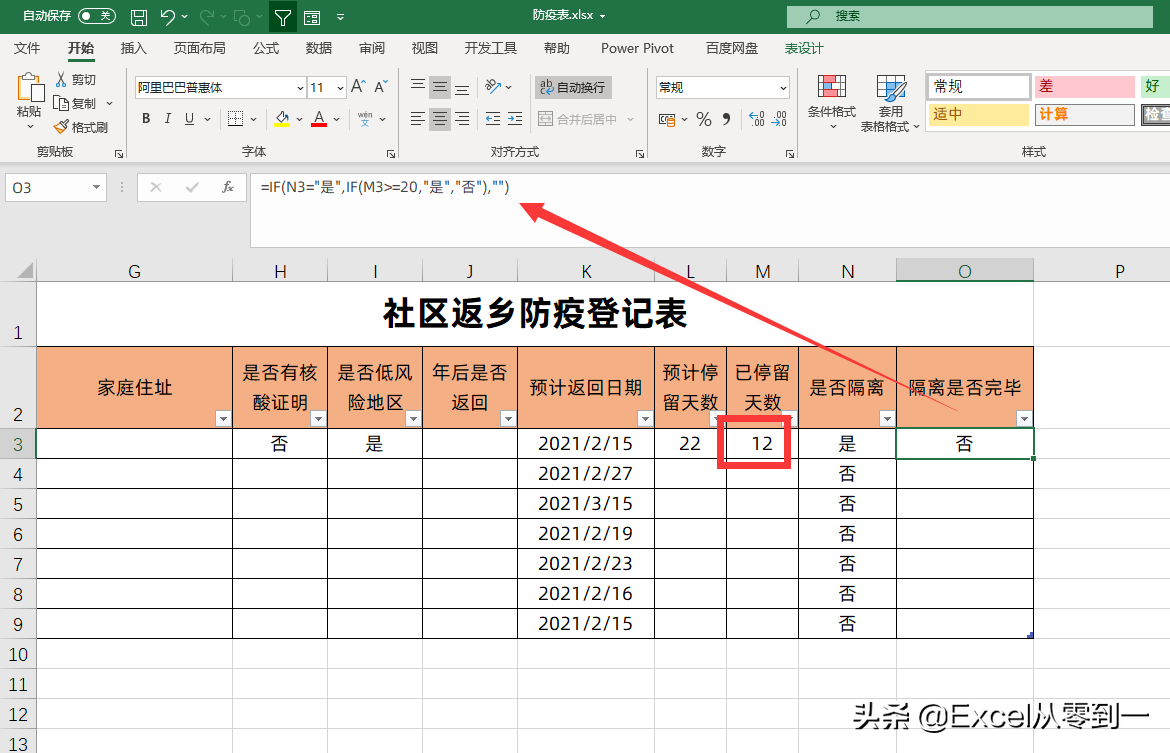The image size is (1170, 753).
Task: Switch to the 页面布局 ribbon tab
Action: coord(199,49)
